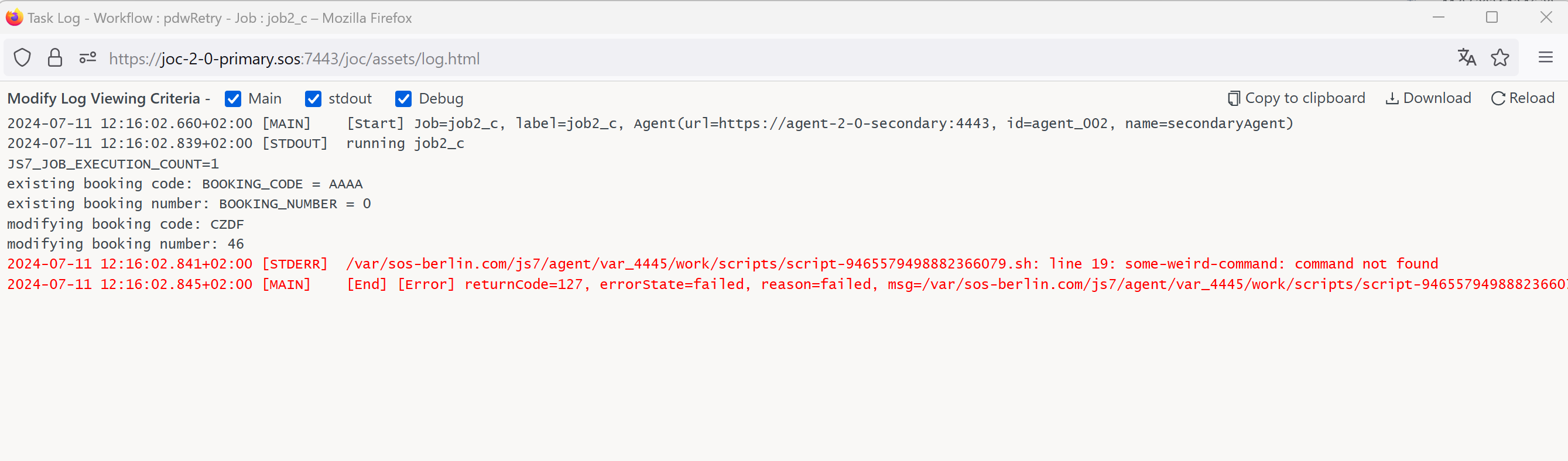Click the Copy to clipboard icon
Screen dimensions: 1568x461
pyautogui.click(x=1234, y=98)
